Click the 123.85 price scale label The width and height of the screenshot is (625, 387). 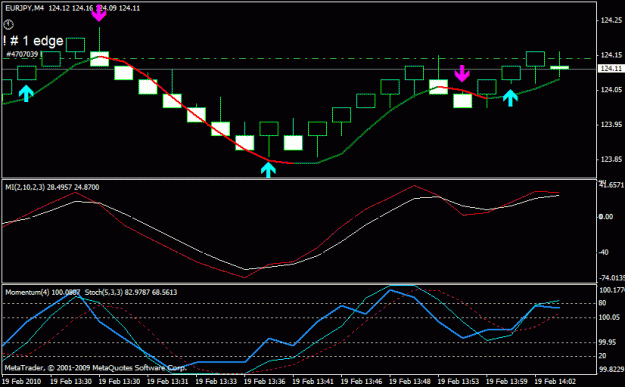[611, 159]
